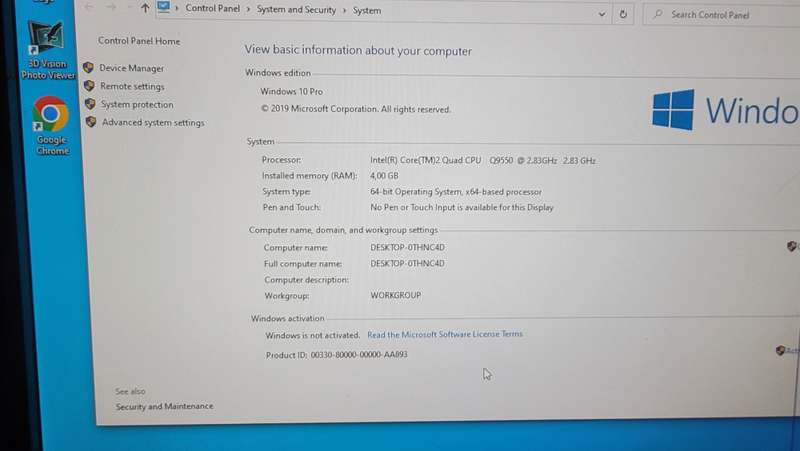800x451 pixels.
Task: Open System protection
Action: (x=137, y=104)
